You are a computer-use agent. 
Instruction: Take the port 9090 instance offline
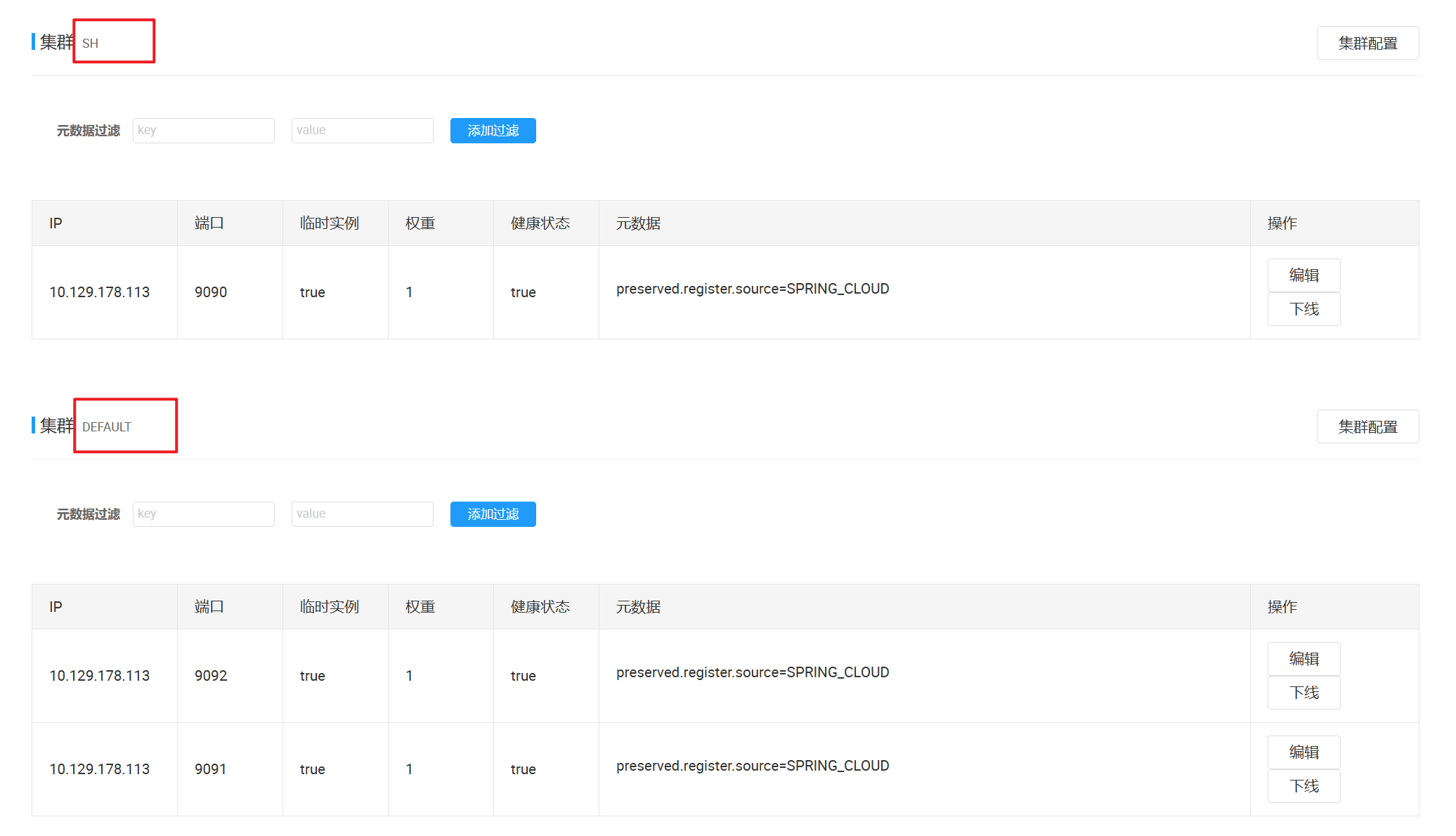click(1303, 309)
